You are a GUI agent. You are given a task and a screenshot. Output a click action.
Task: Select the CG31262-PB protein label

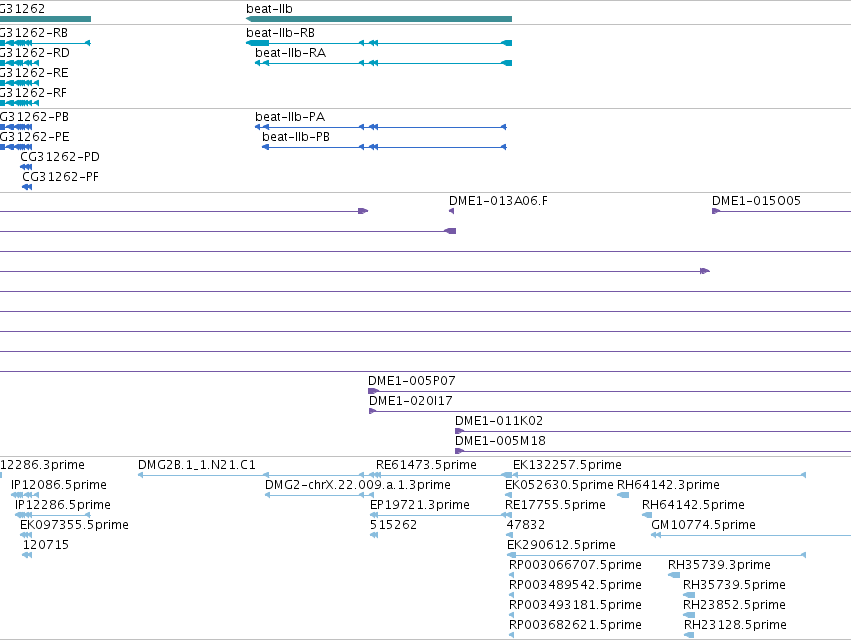click(x=34, y=117)
